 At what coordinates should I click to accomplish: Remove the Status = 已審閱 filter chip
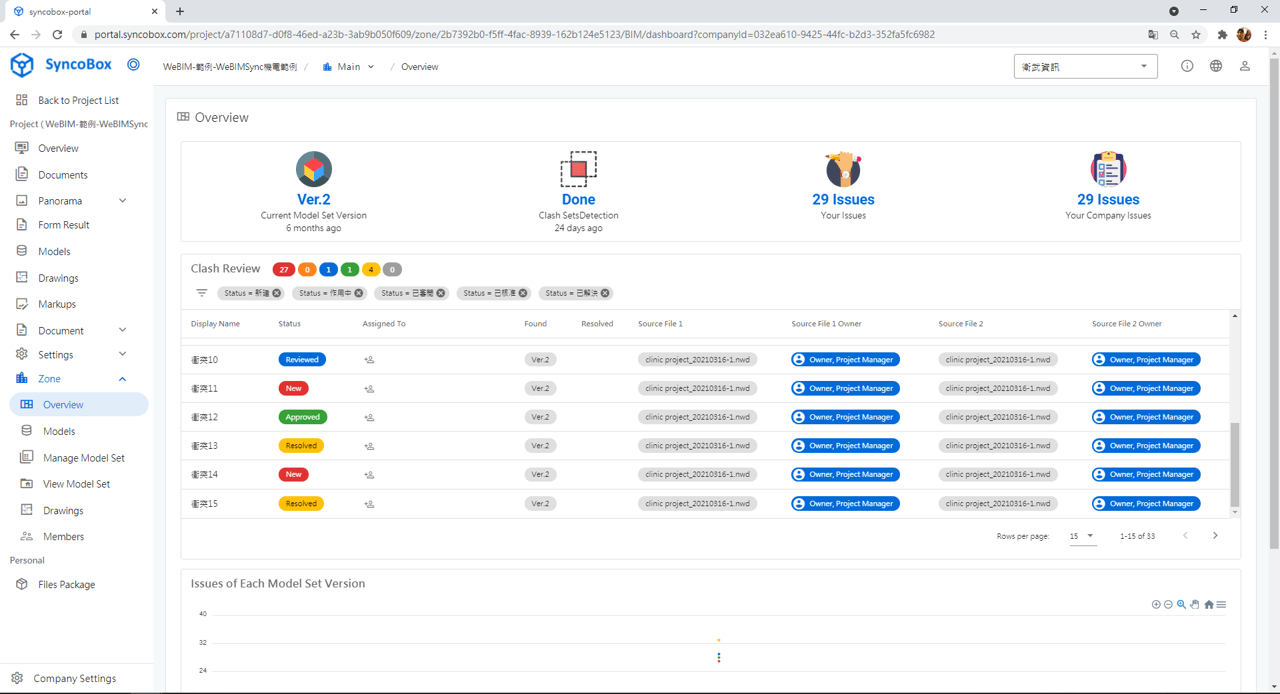[x=441, y=293]
